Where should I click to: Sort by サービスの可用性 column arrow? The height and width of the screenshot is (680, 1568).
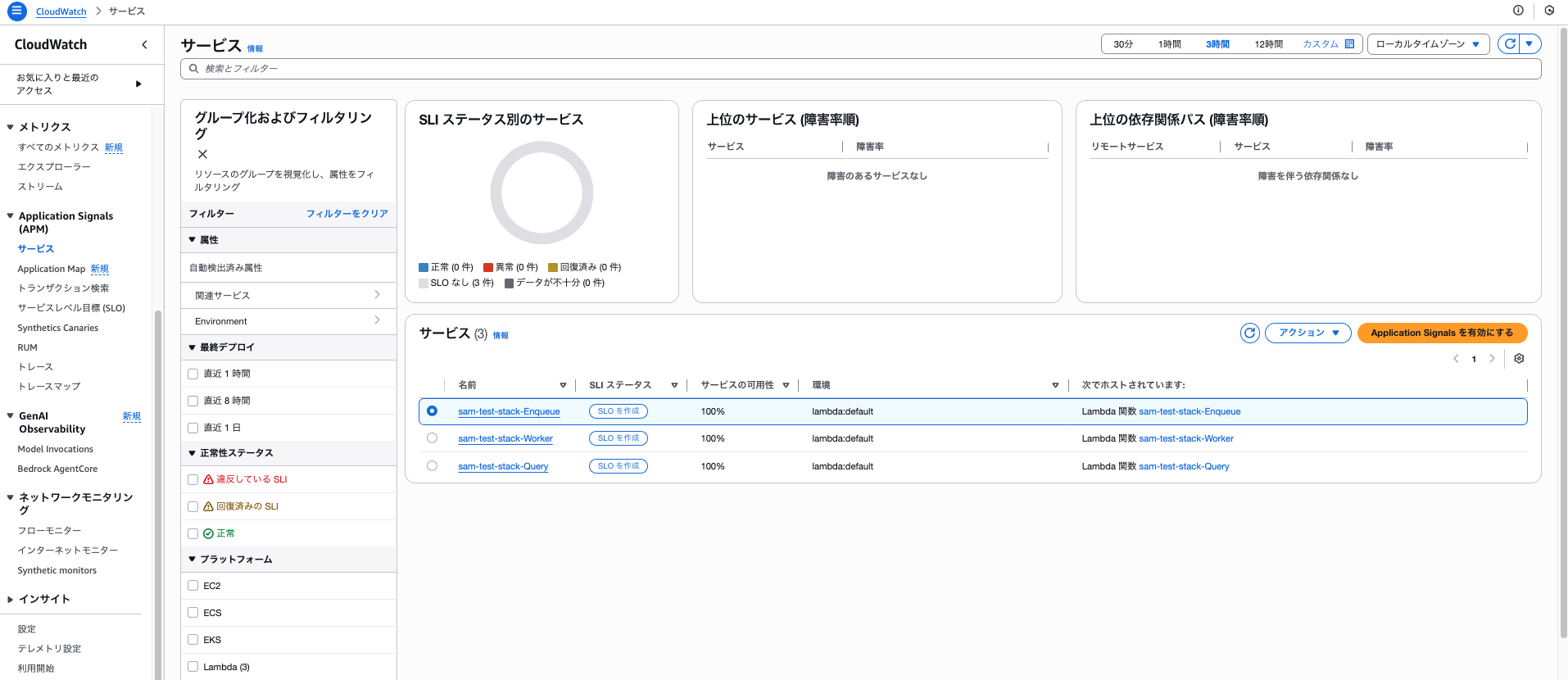point(786,385)
